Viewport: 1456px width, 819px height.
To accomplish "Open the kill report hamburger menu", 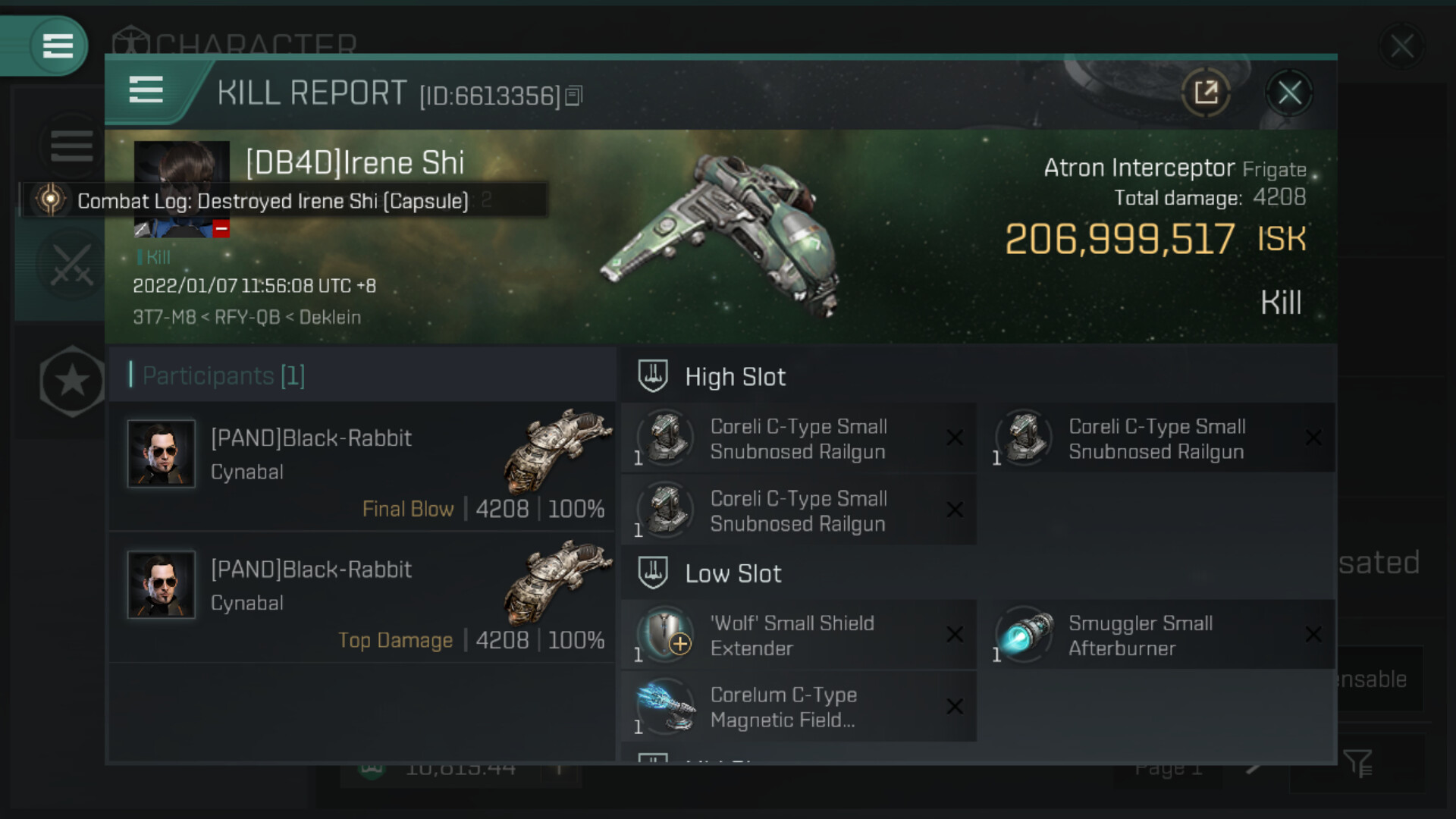I will tap(146, 90).
